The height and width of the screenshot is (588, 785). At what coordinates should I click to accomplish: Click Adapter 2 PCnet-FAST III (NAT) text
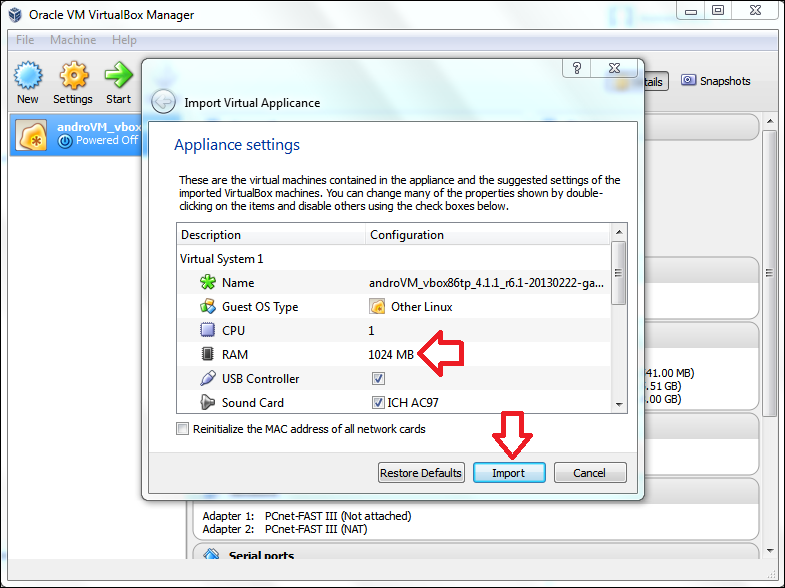[285, 529]
